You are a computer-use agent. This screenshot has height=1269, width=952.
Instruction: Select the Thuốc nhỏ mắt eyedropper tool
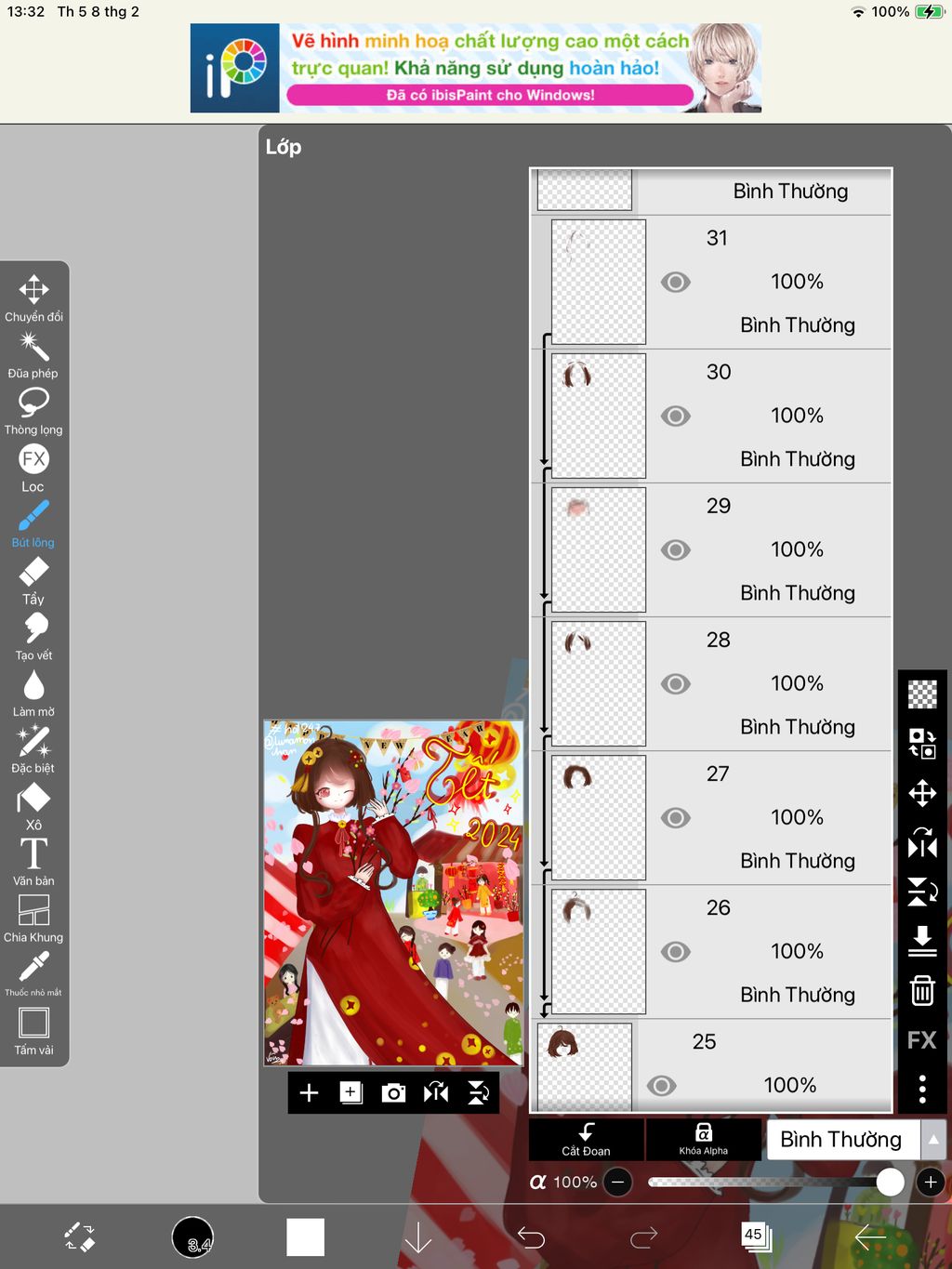pos(33,974)
